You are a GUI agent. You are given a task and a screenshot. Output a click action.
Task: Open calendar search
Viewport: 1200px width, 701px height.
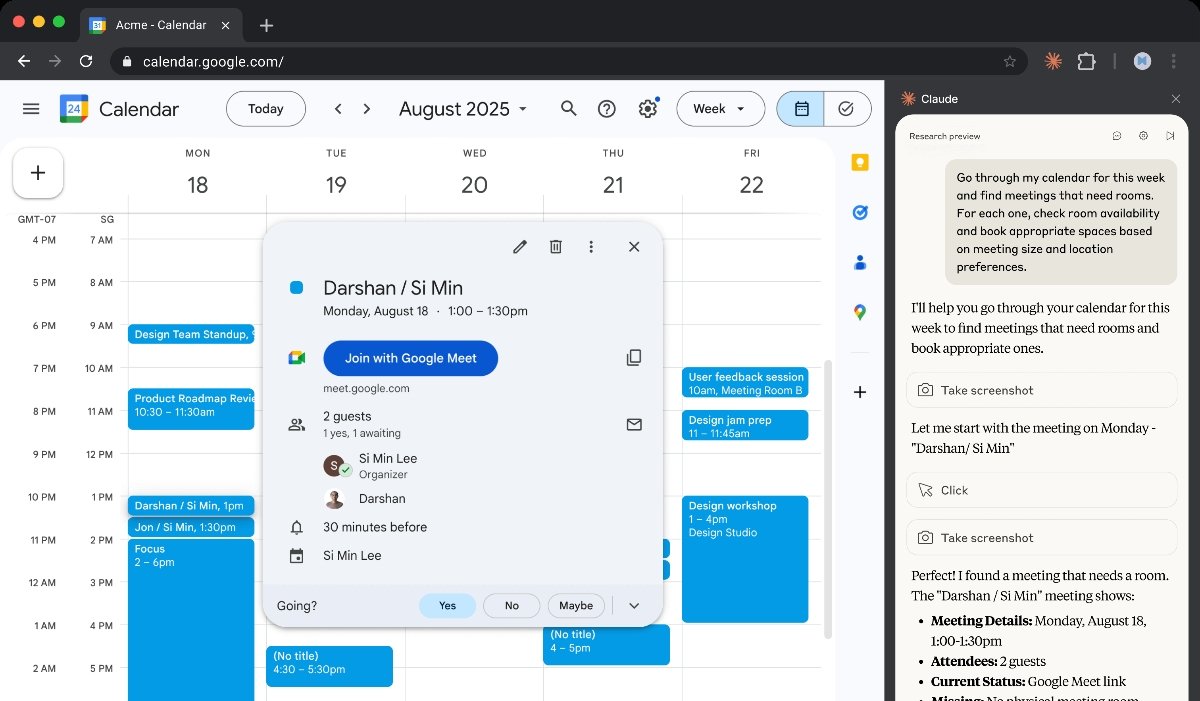568,108
